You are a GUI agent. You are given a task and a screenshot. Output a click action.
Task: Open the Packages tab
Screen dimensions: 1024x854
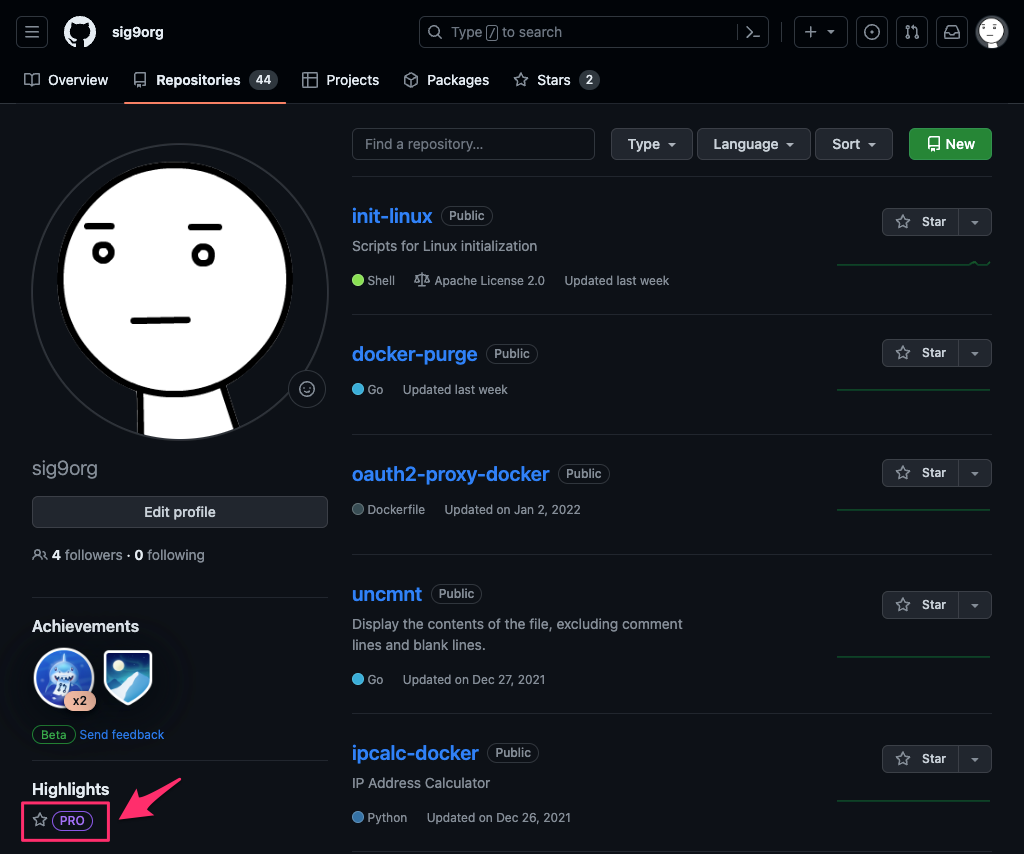pos(446,80)
